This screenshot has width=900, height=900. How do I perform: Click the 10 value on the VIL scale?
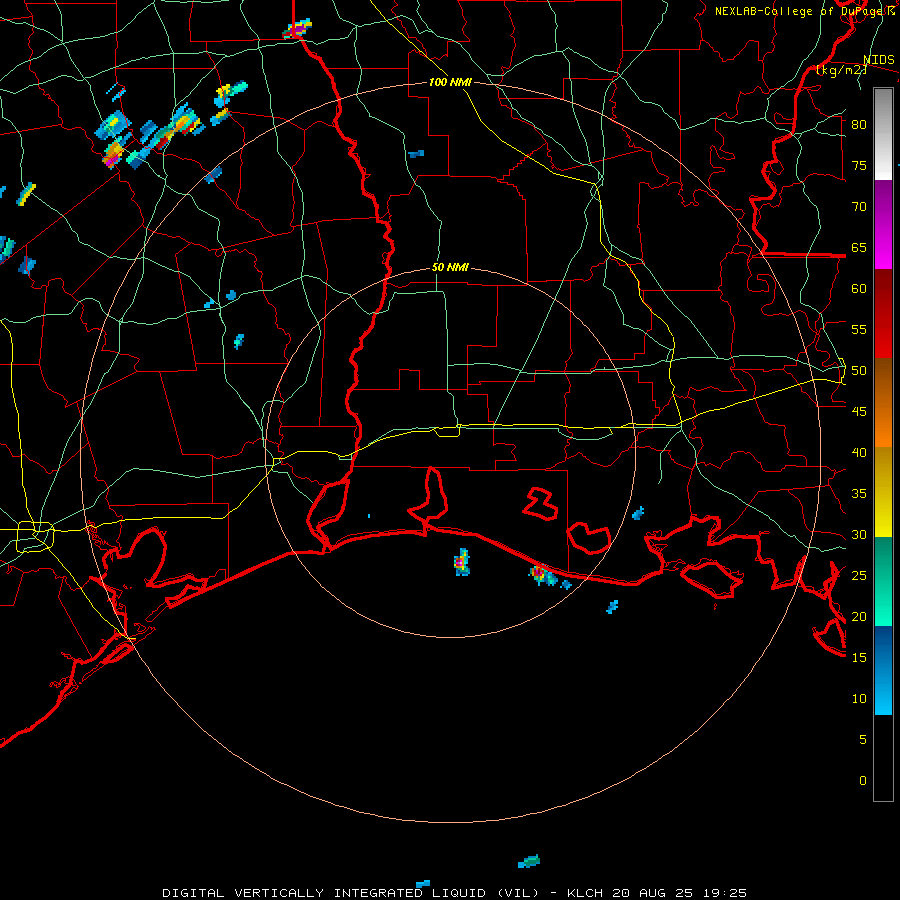point(859,699)
